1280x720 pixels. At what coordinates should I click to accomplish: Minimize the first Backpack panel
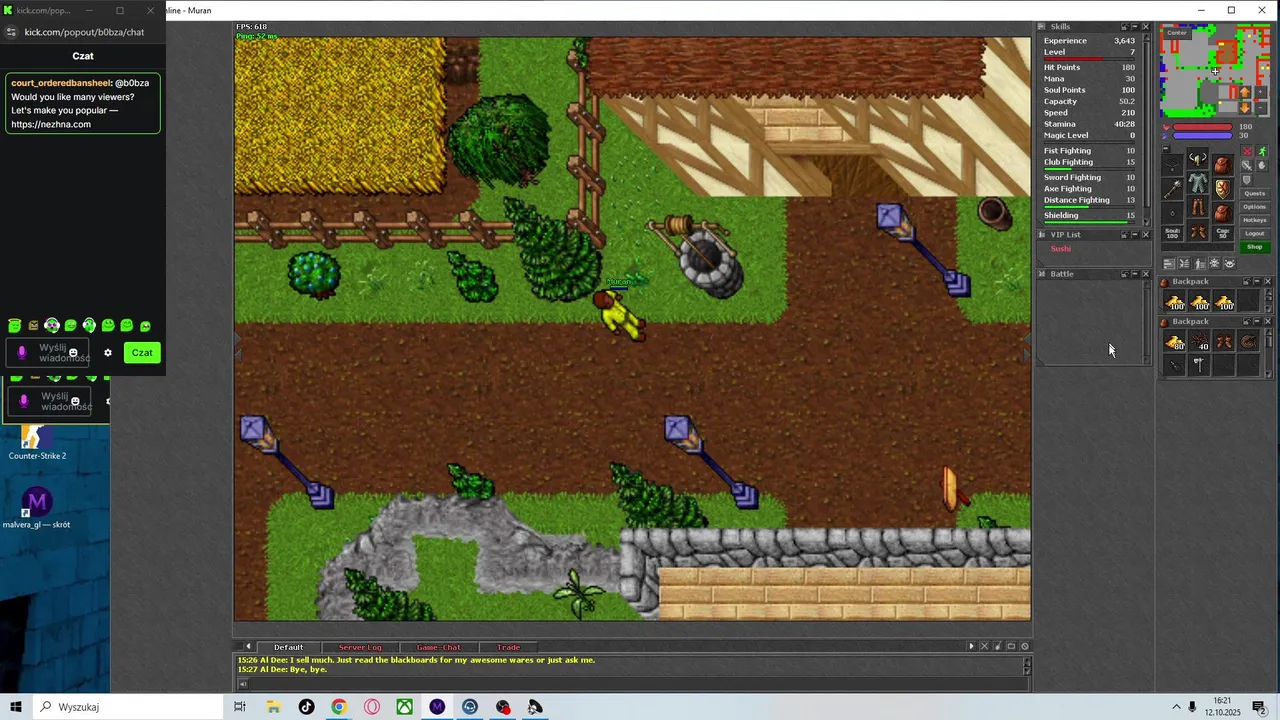(1257, 281)
